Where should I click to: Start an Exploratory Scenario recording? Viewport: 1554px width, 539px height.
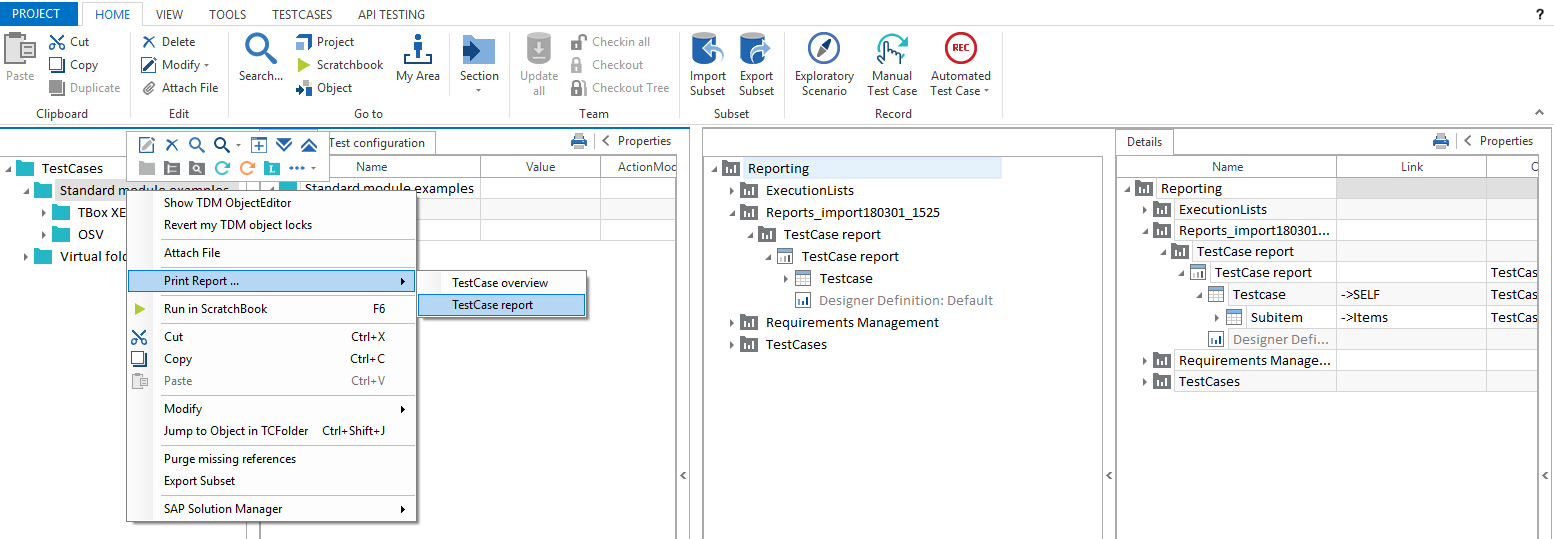[x=824, y=50]
